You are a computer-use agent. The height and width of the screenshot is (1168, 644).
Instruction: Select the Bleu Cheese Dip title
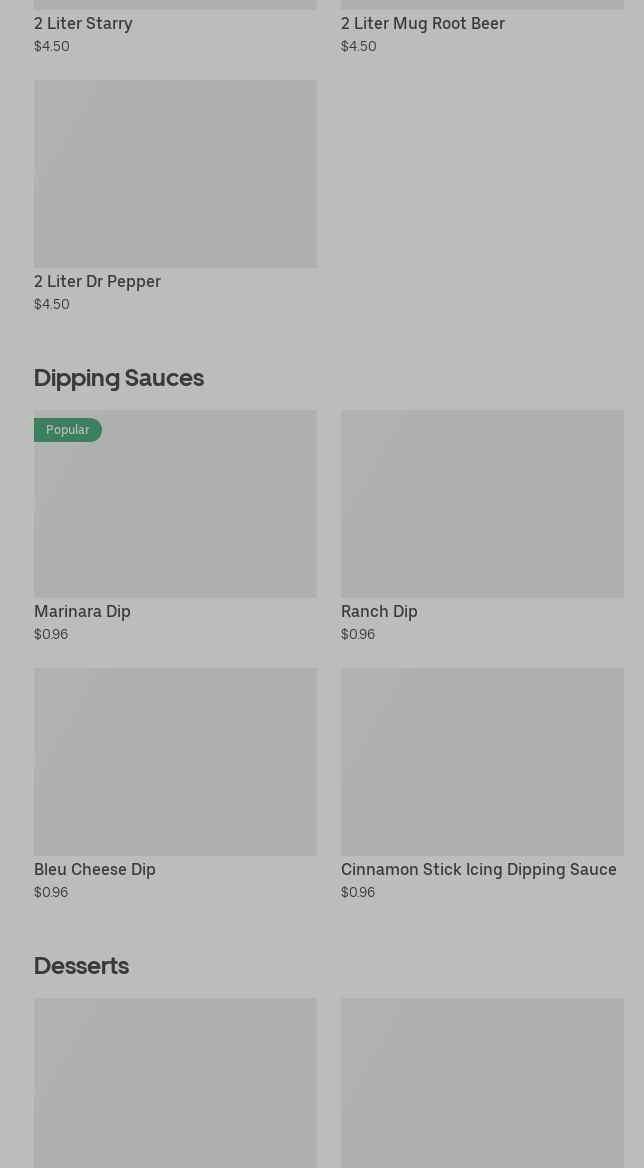point(95,869)
